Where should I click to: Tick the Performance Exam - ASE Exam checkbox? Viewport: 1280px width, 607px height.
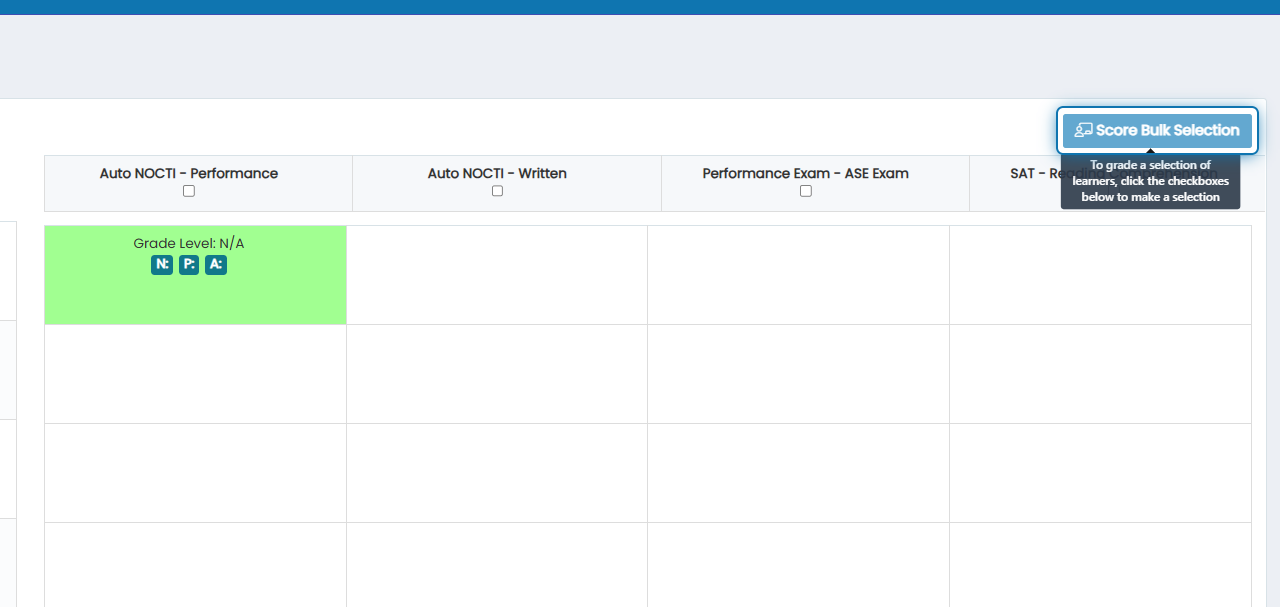coord(806,191)
